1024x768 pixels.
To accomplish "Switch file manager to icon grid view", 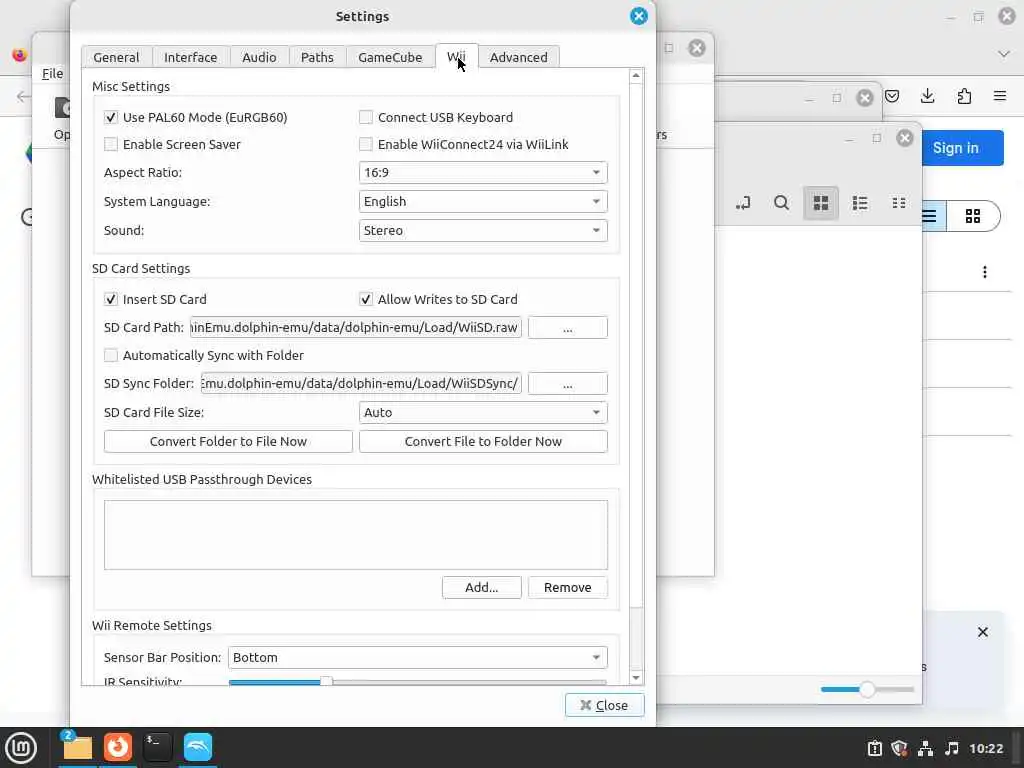I will [821, 202].
